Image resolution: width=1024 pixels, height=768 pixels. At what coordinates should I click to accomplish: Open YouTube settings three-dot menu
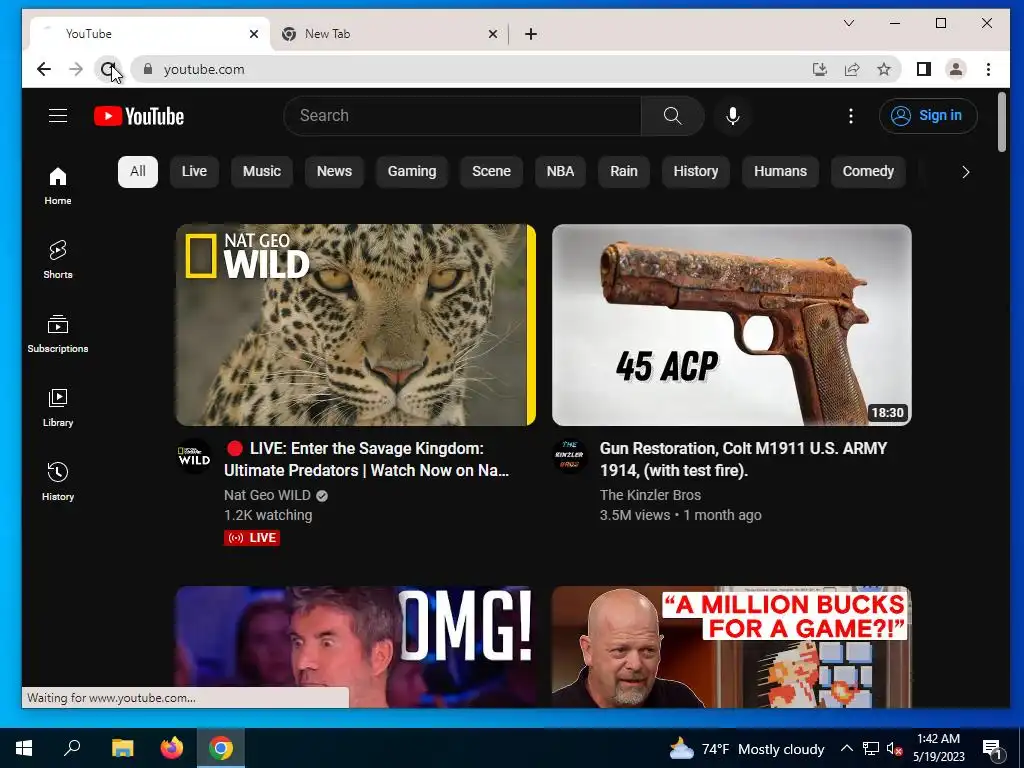point(850,116)
